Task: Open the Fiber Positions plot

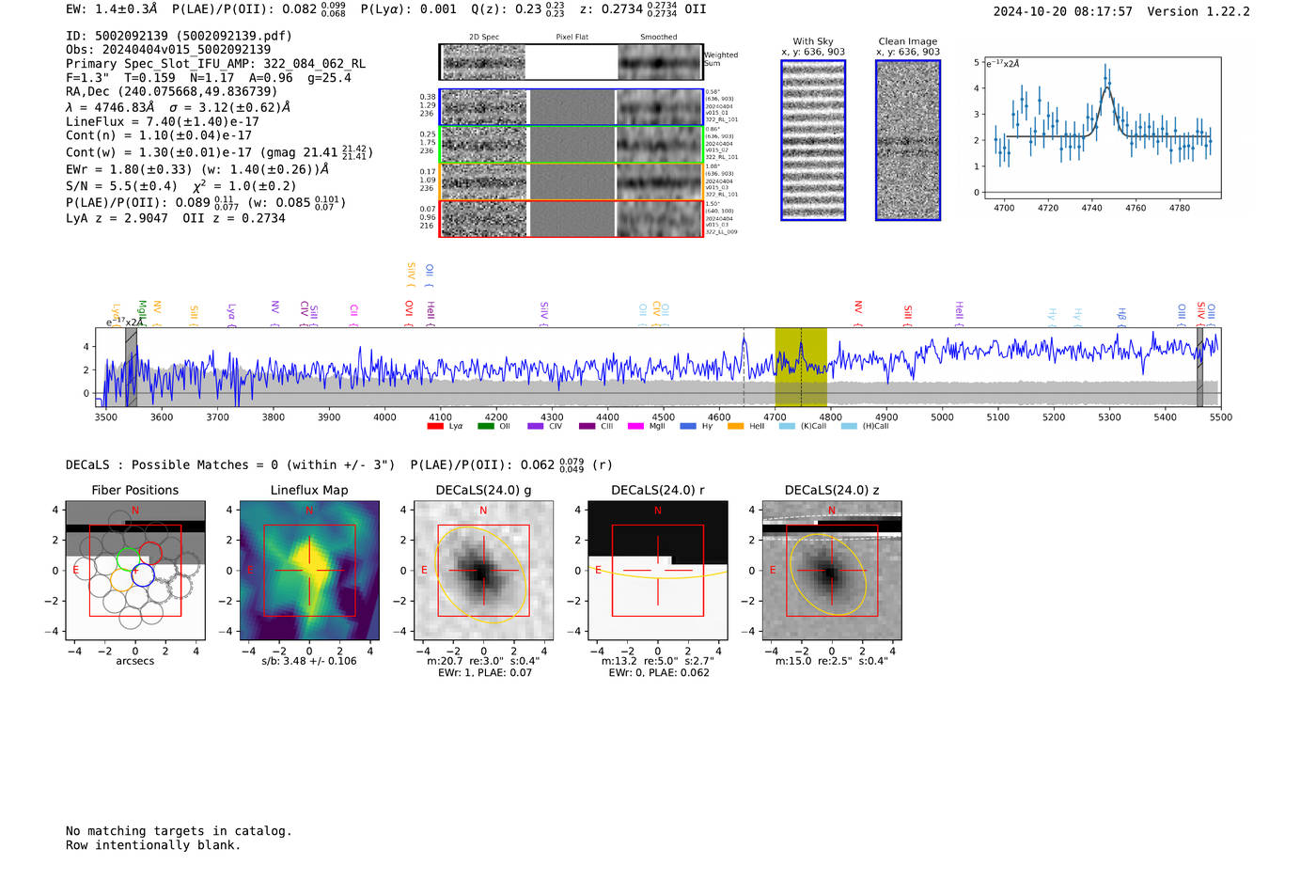Action: (134, 572)
